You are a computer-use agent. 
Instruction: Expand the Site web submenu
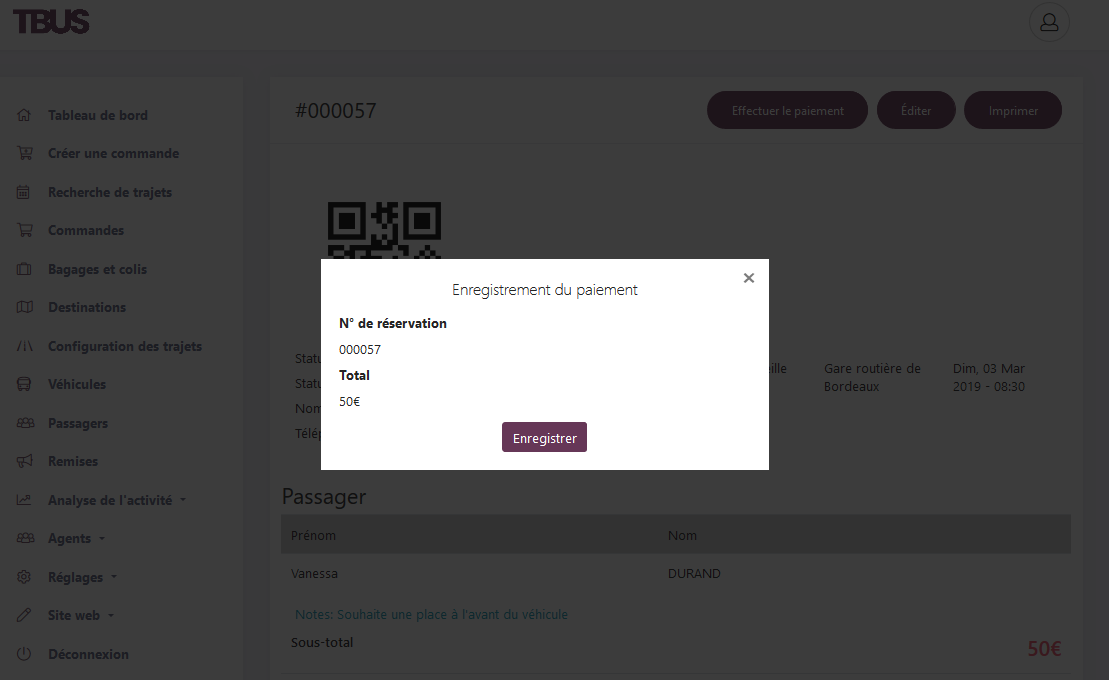(x=80, y=615)
